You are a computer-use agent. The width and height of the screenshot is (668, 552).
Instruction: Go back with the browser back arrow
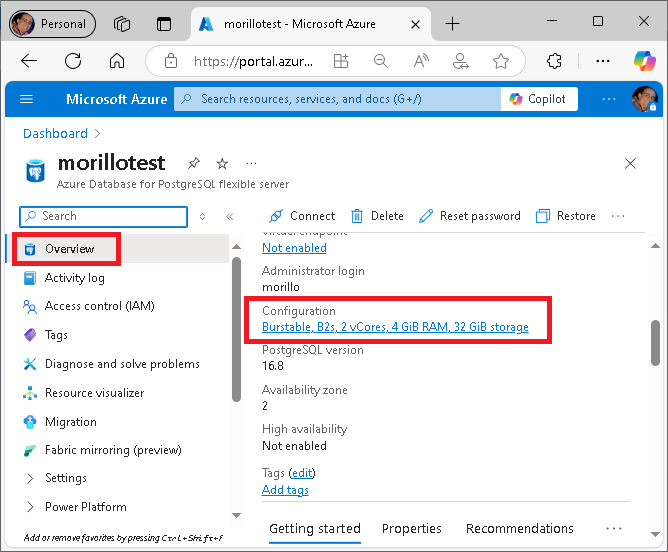pyautogui.click(x=29, y=61)
